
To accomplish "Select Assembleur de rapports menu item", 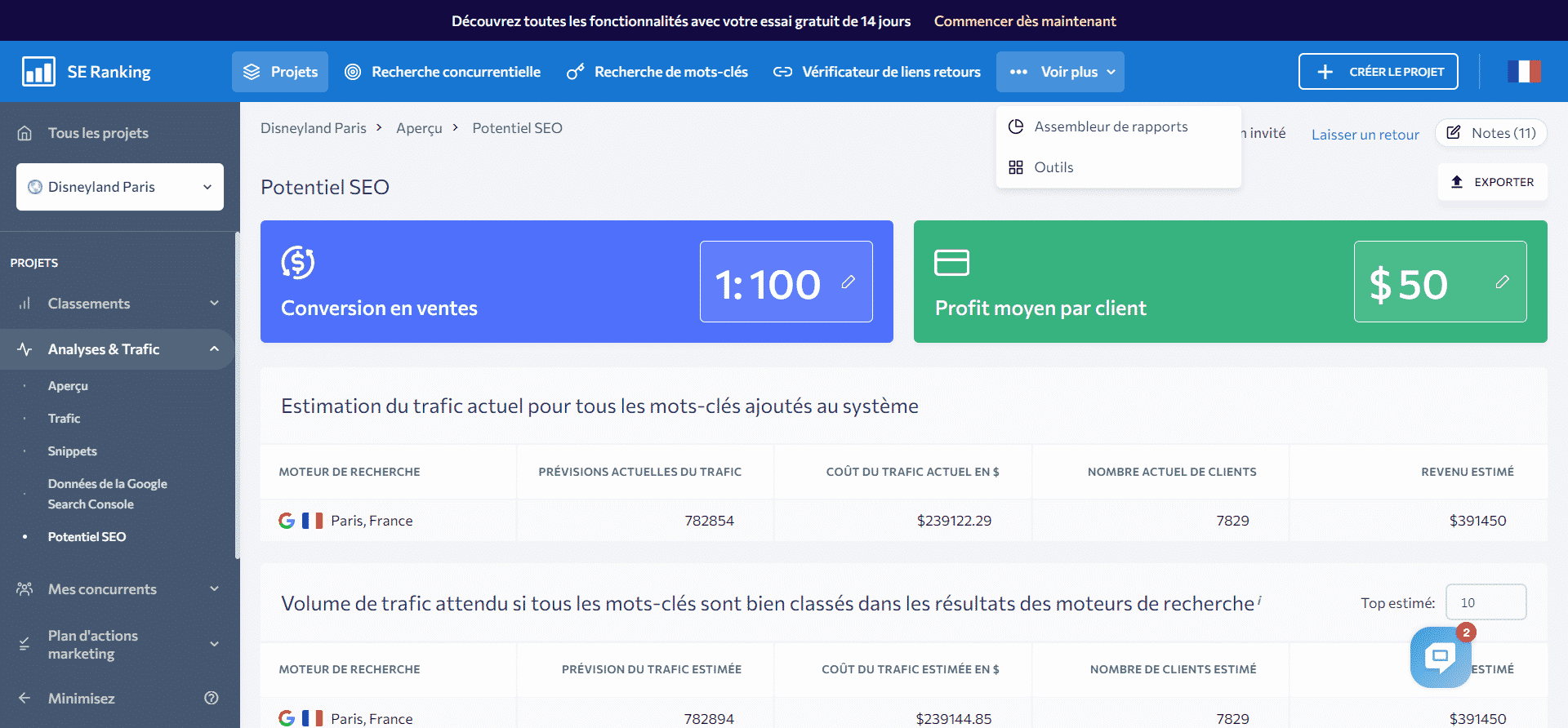I will pyautogui.click(x=1111, y=127).
